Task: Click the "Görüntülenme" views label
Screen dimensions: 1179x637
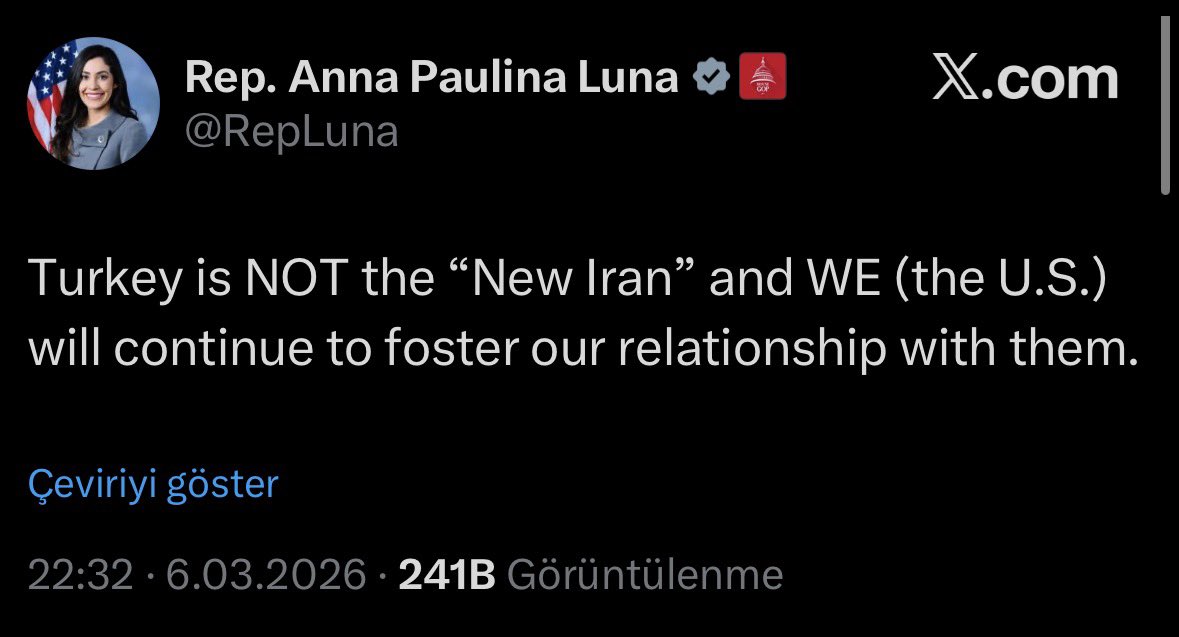Action: pyautogui.click(x=645, y=575)
